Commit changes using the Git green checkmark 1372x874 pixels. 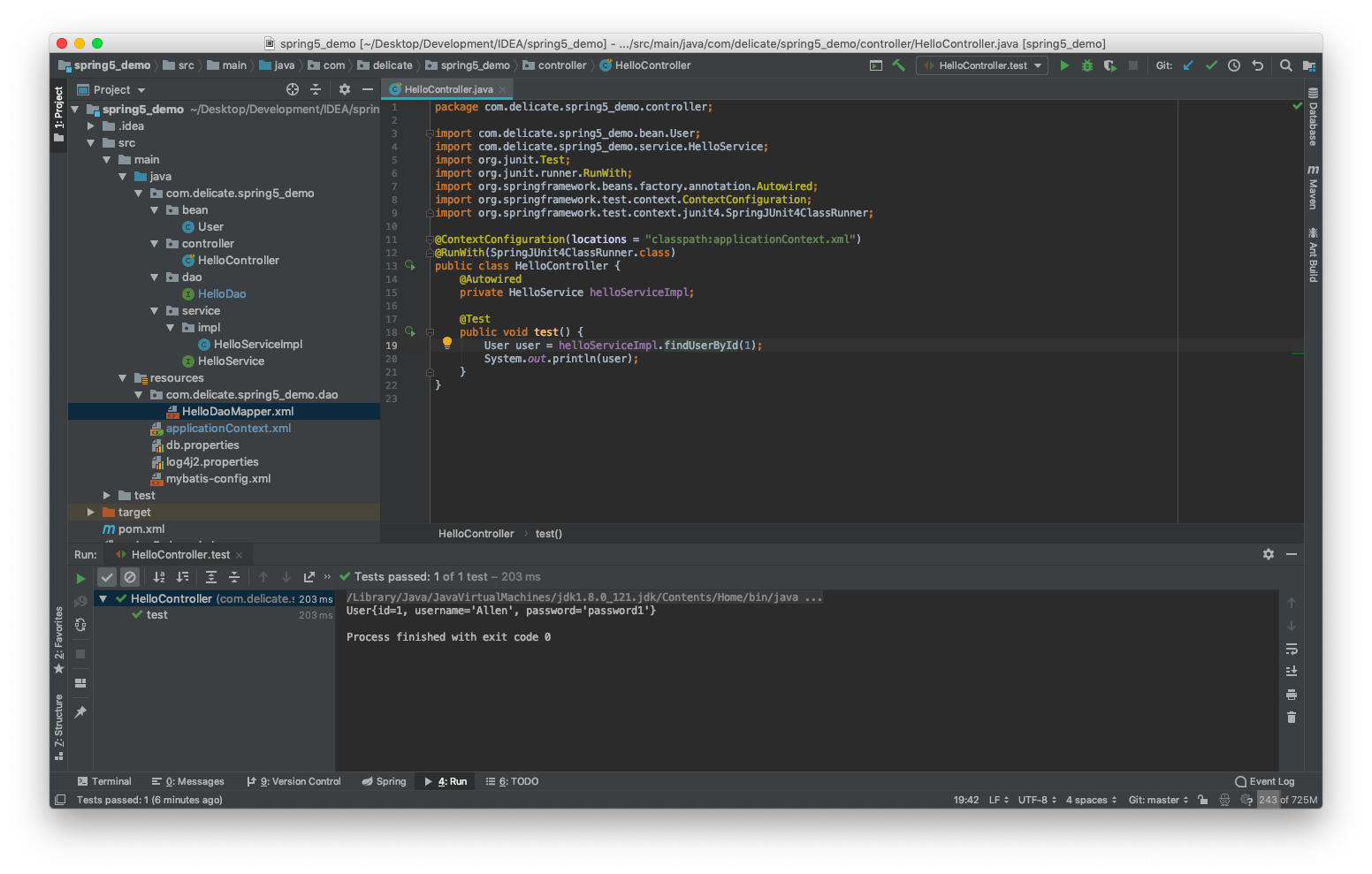[x=1211, y=65]
